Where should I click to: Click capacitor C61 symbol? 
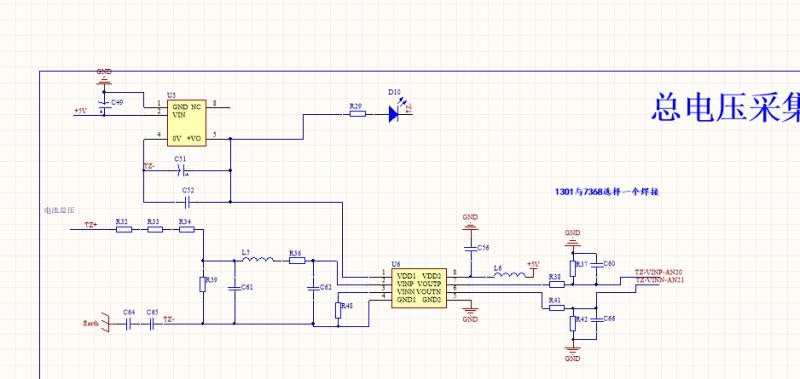[x=235, y=288]
